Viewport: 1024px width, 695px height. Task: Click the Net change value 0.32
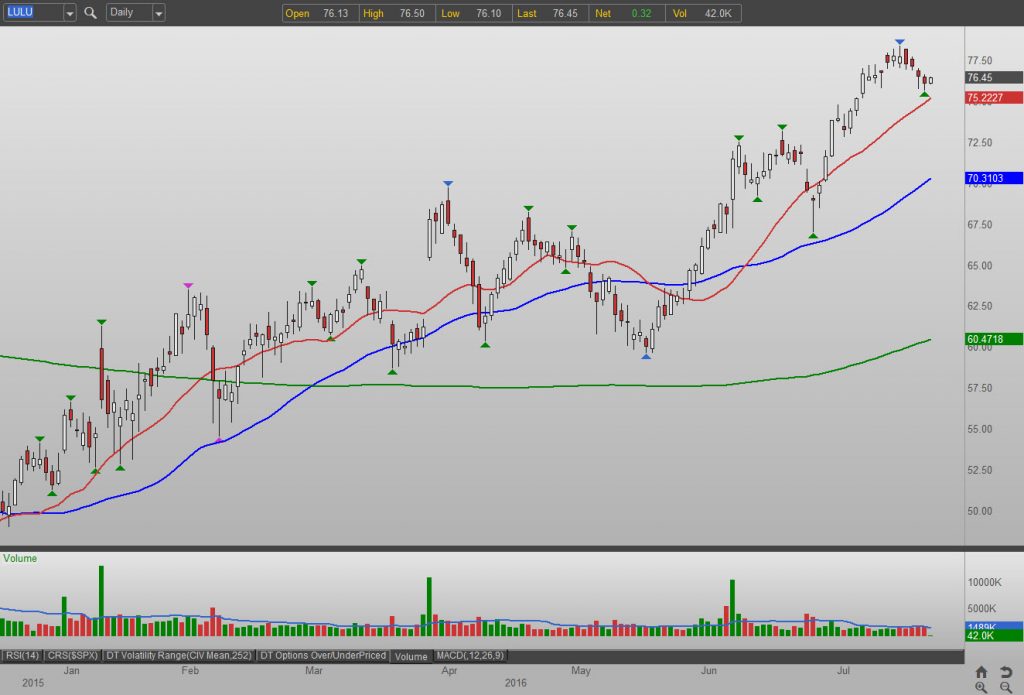[x=641, y=13]
